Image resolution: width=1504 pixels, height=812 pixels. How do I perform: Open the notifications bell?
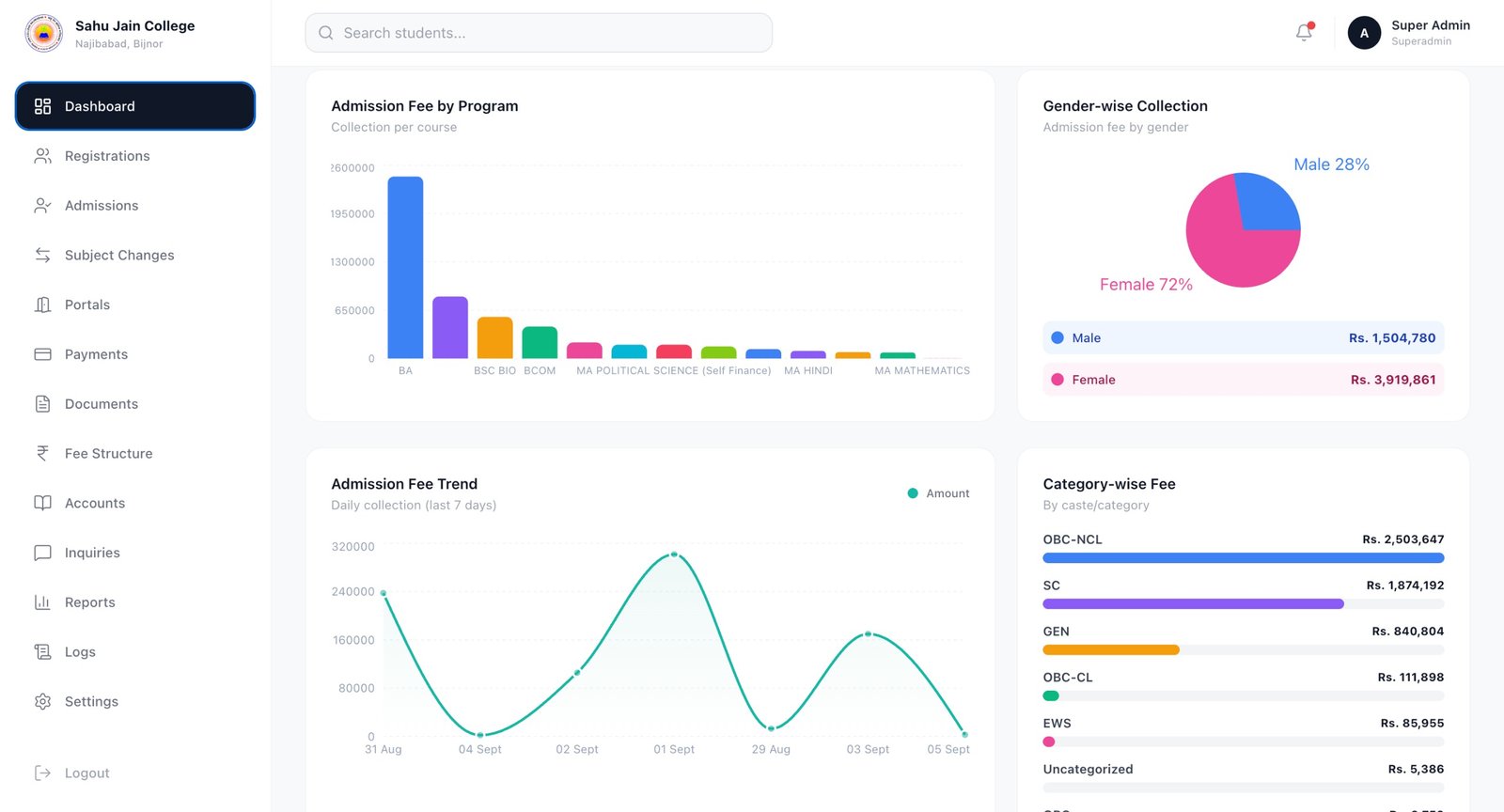click(1304, 33)
